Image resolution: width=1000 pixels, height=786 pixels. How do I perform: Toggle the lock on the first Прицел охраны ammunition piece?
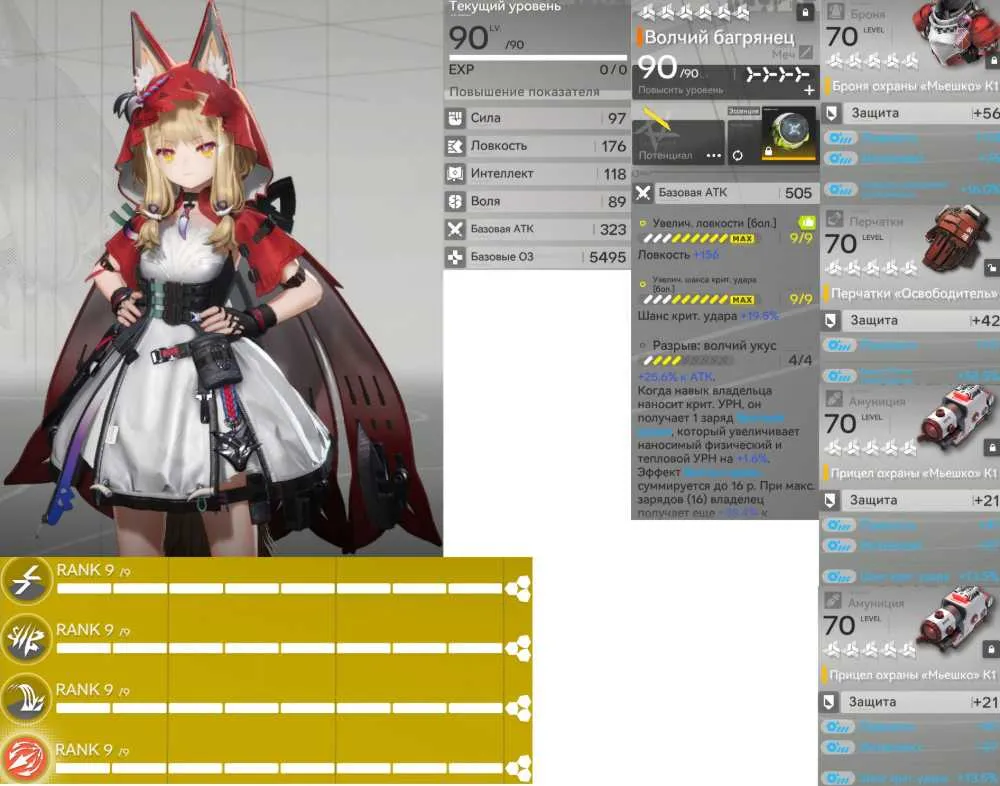tap(992, 449)
